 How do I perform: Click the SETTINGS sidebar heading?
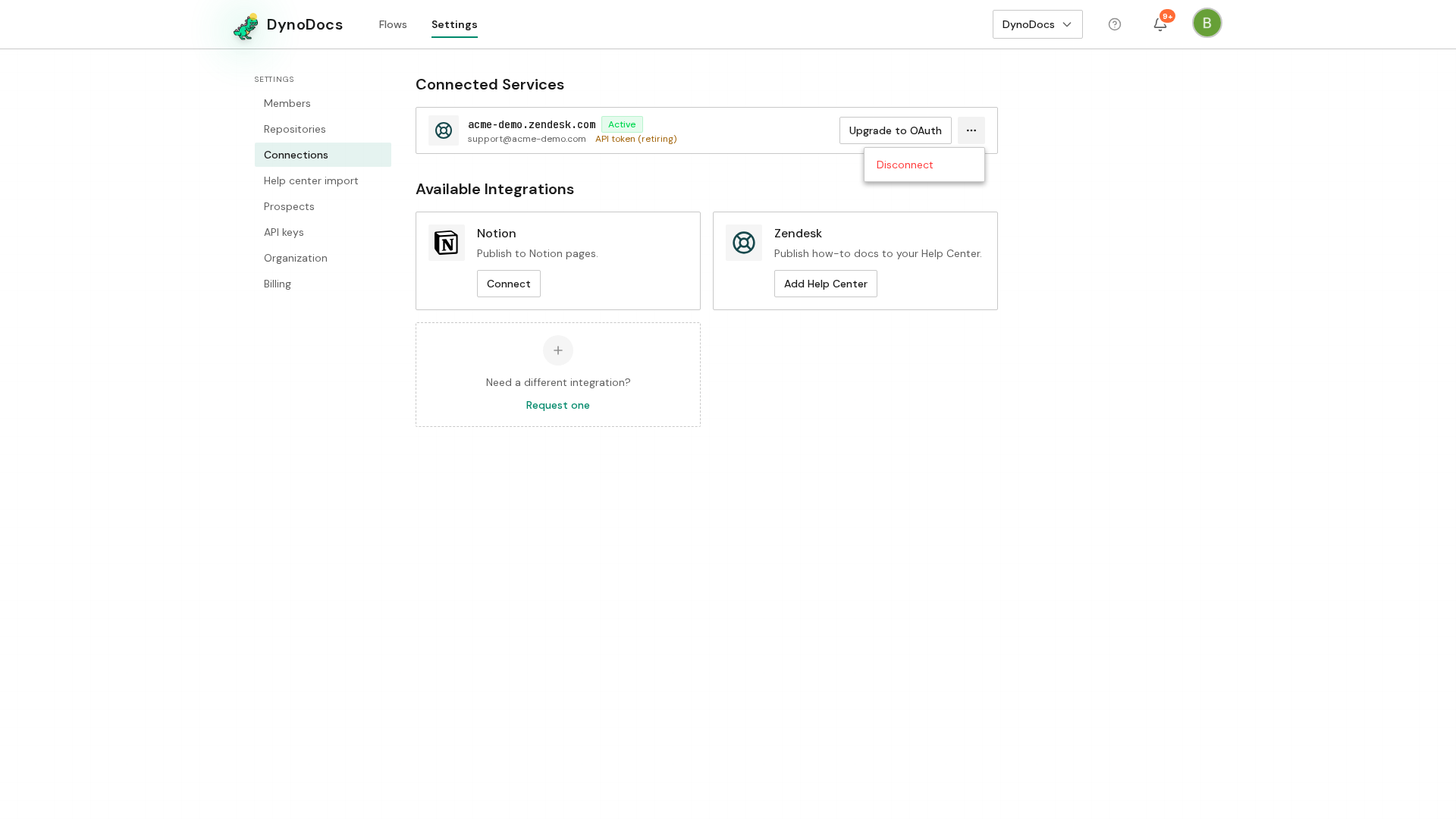[275, 79]
